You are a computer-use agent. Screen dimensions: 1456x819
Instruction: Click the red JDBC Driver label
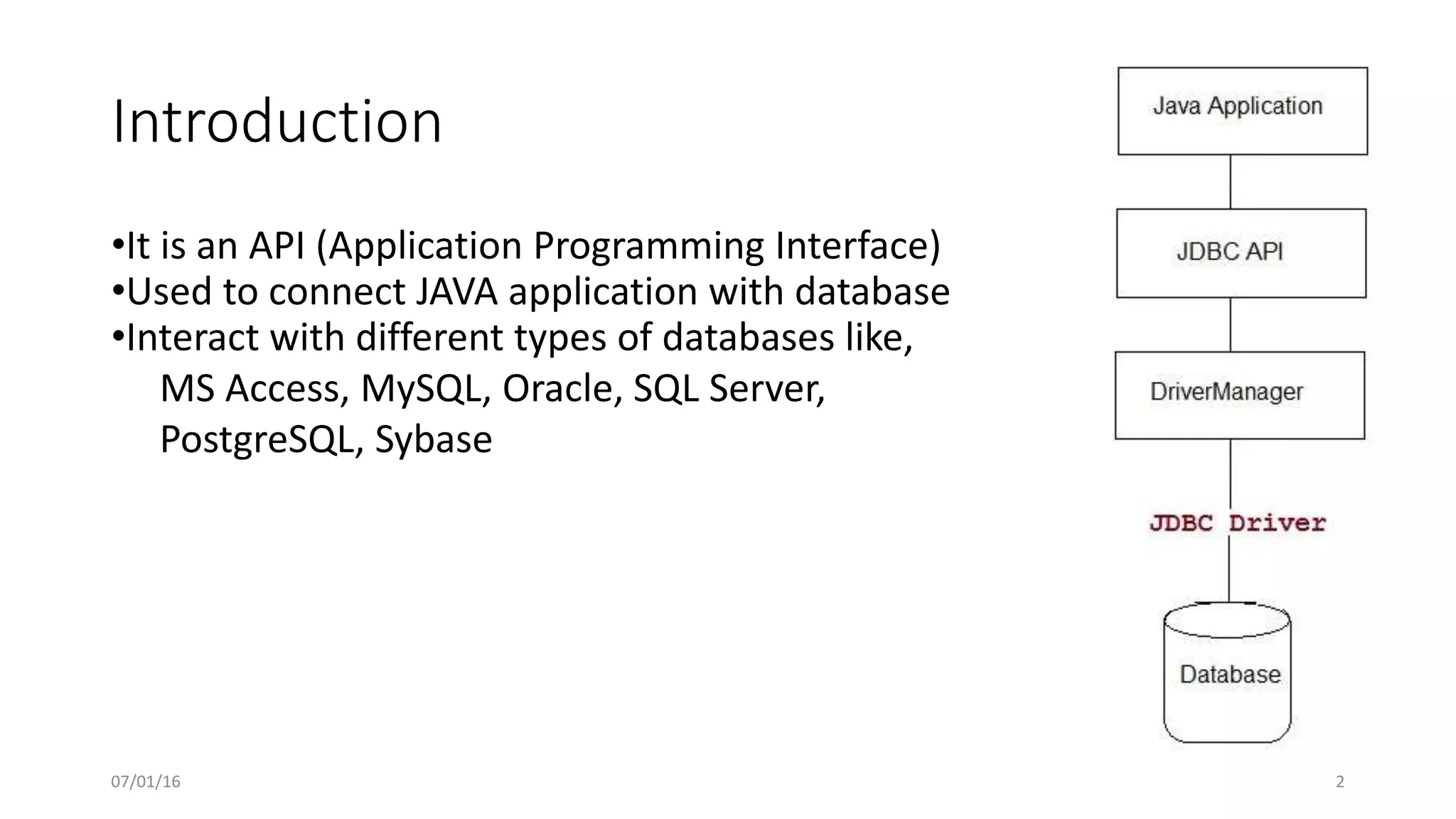(x=1238, y=523)
